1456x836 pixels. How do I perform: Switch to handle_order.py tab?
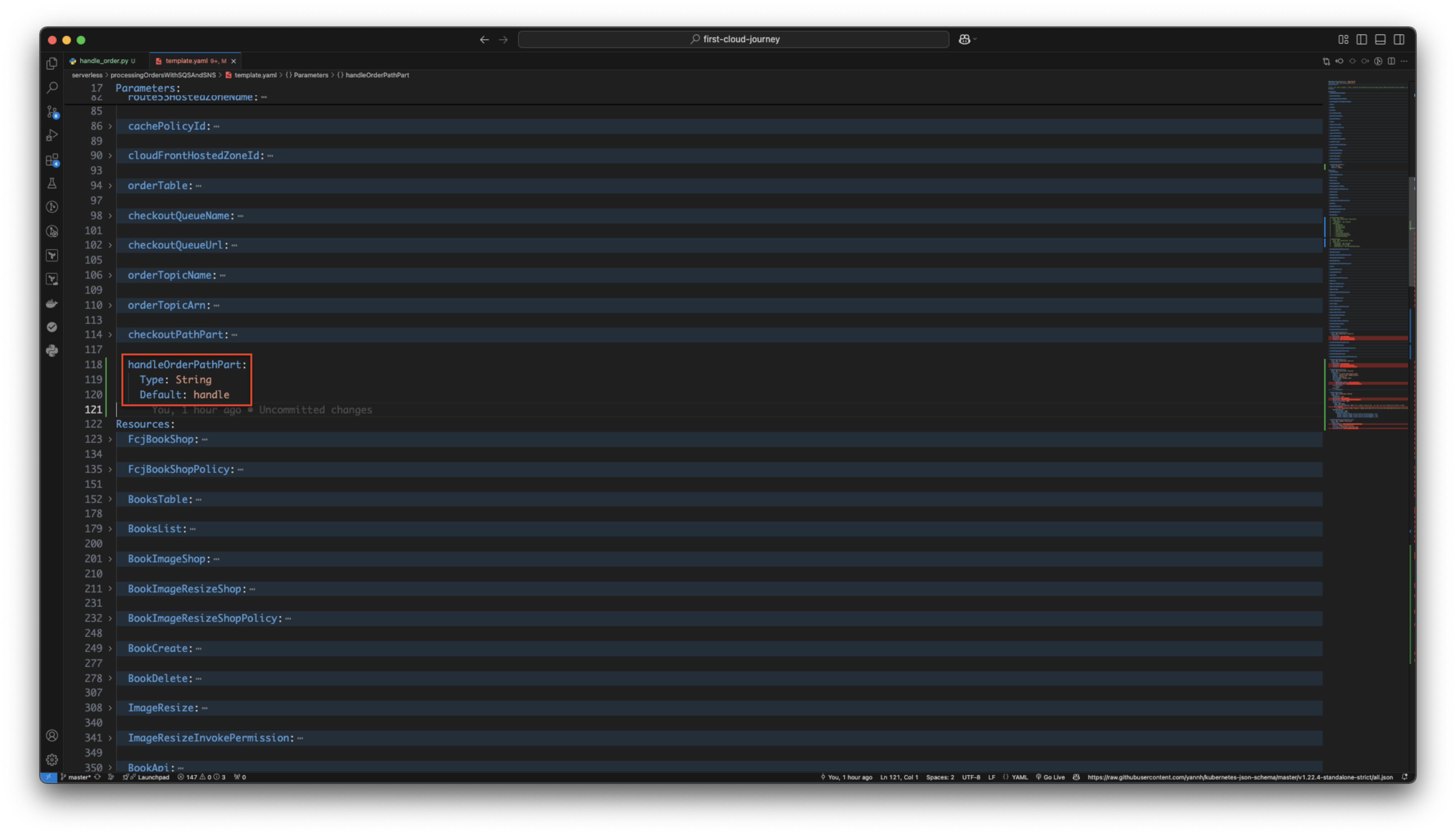click(x=103, y=61)
